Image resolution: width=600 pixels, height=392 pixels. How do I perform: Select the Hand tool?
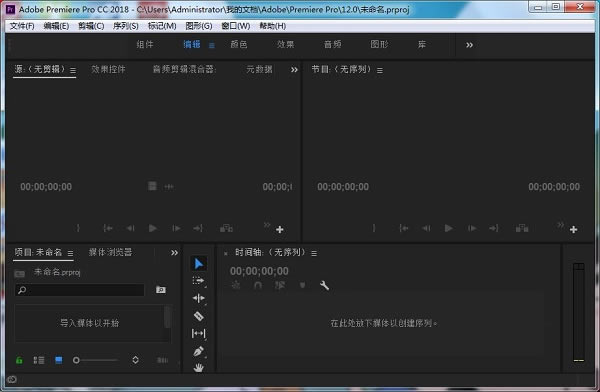click(x=199, y=368)
